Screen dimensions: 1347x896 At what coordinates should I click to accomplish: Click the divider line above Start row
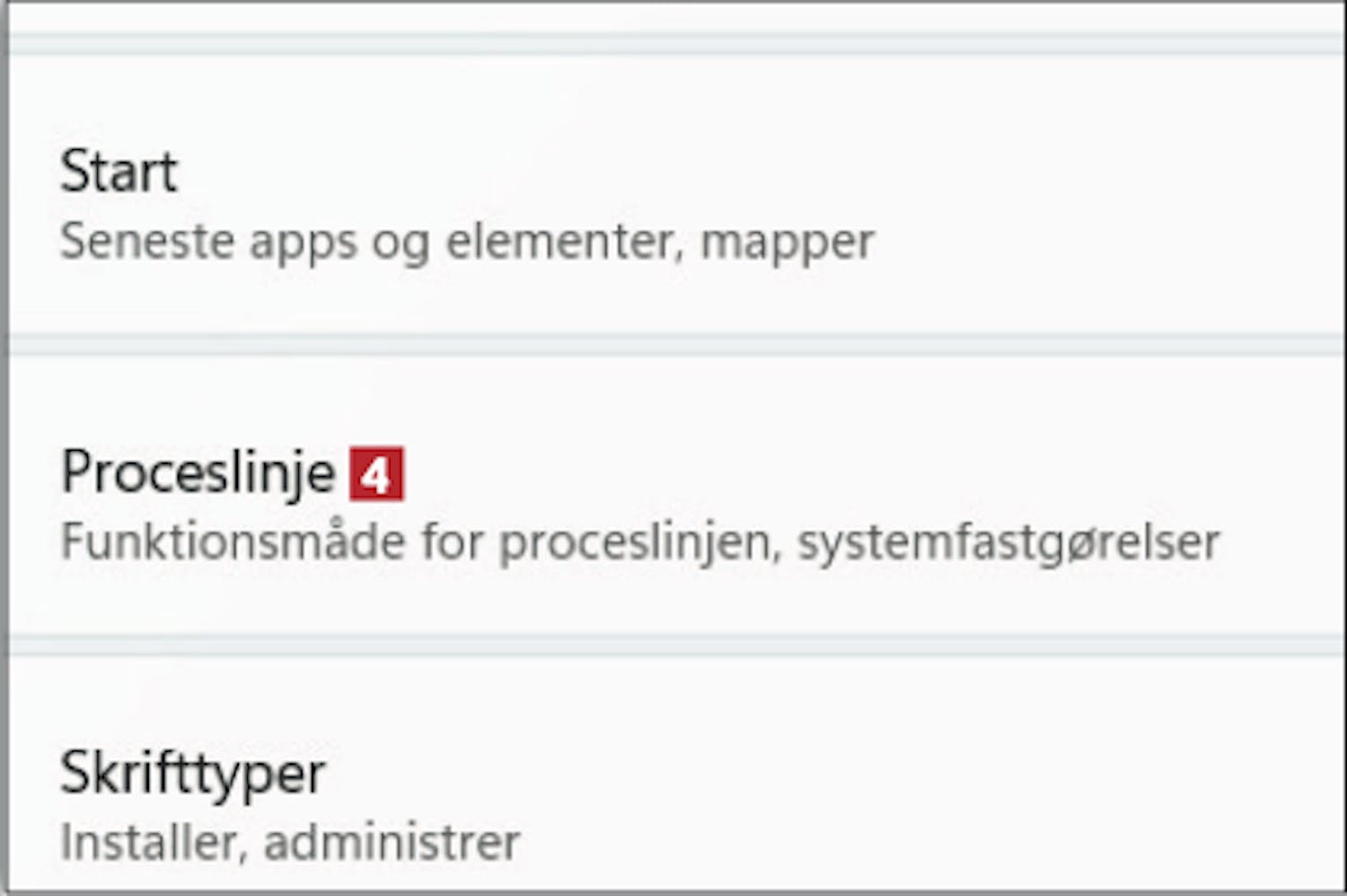pyautogui.click(x=673, y=44)
